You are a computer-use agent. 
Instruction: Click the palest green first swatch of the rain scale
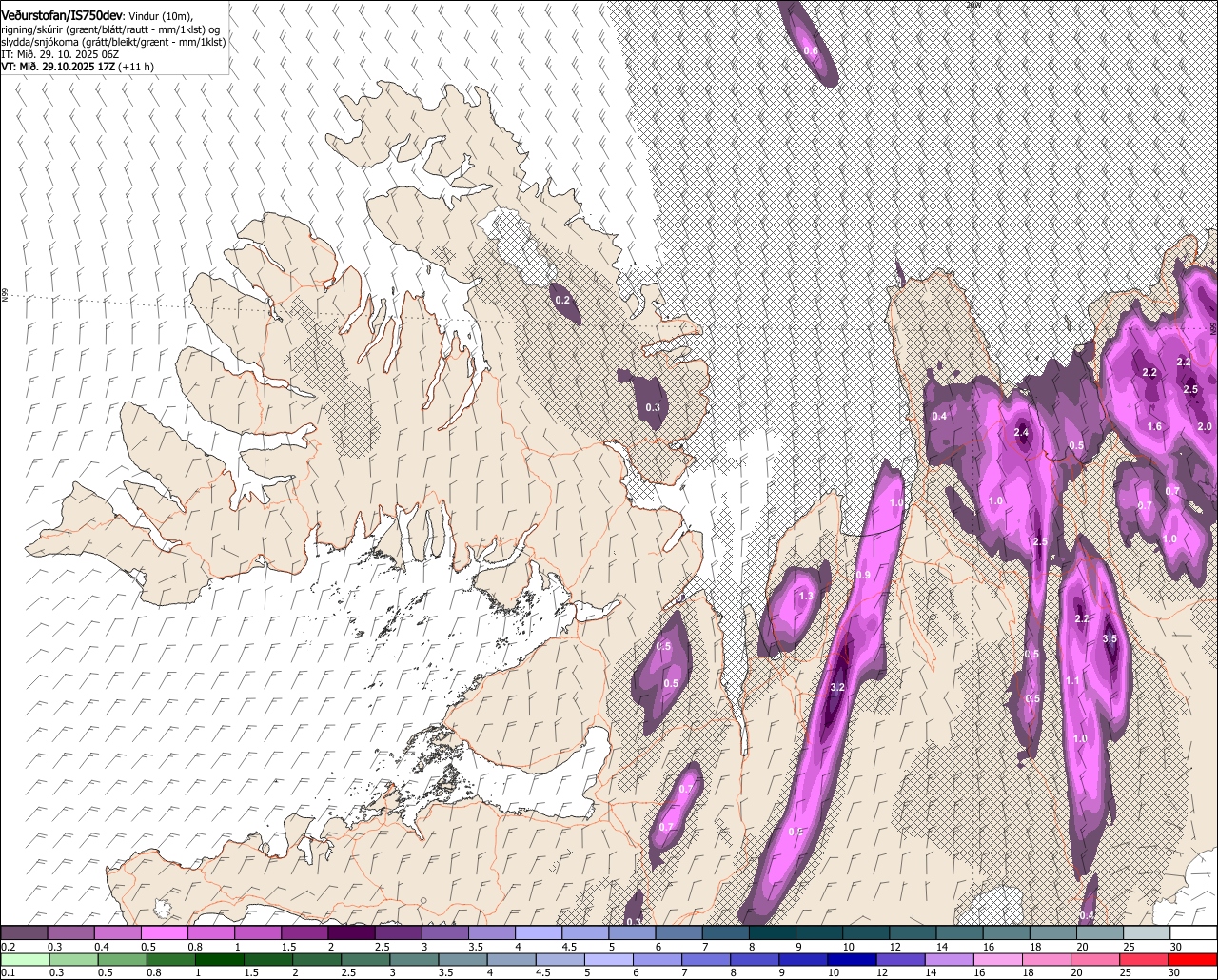24,960
